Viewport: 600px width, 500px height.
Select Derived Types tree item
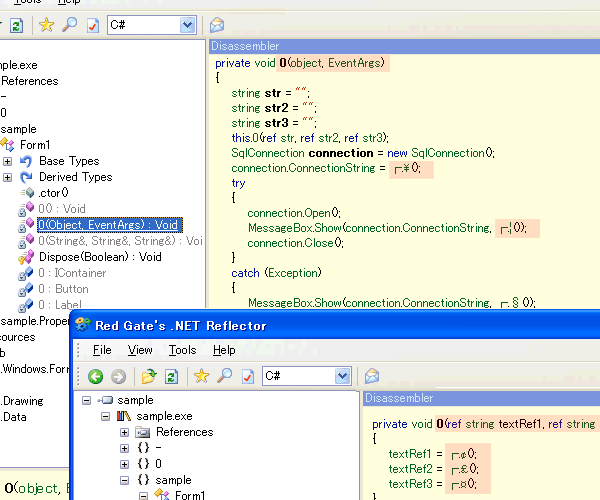pyautogui.click(x=76, y=177)
